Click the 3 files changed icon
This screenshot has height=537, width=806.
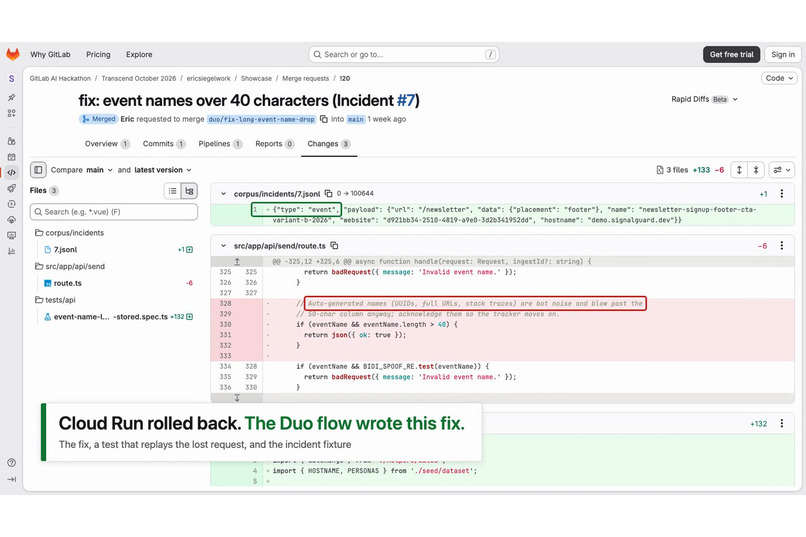[660, 170]
